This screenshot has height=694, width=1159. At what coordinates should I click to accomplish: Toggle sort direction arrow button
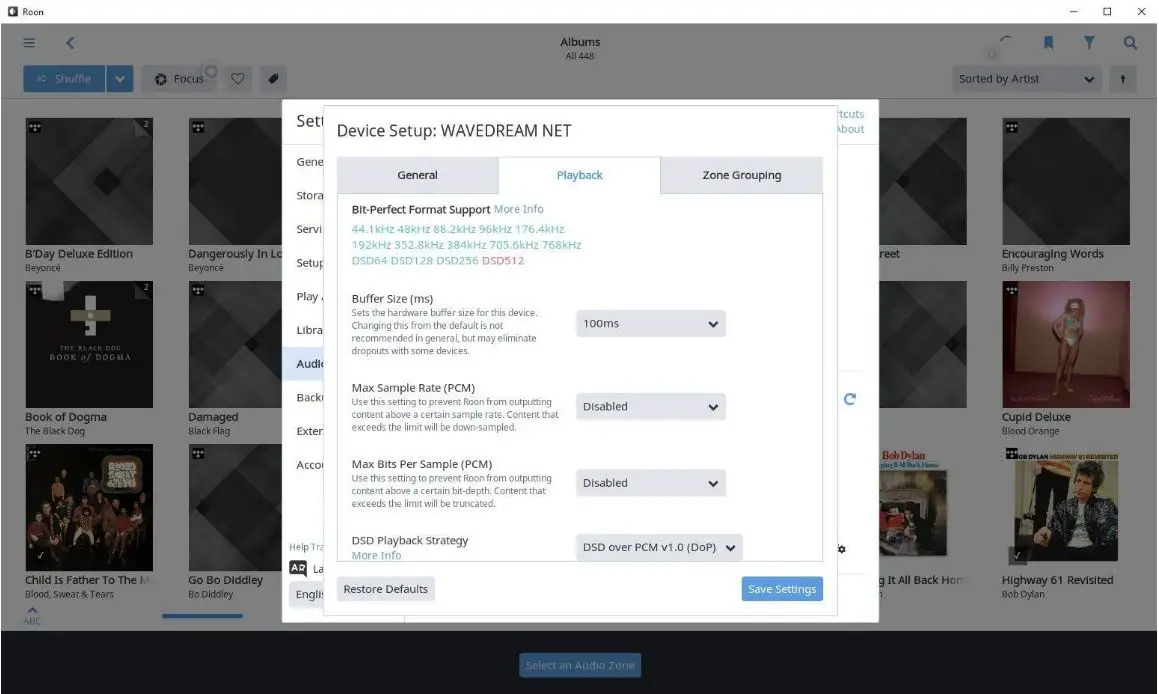(x=1123, y=78)
